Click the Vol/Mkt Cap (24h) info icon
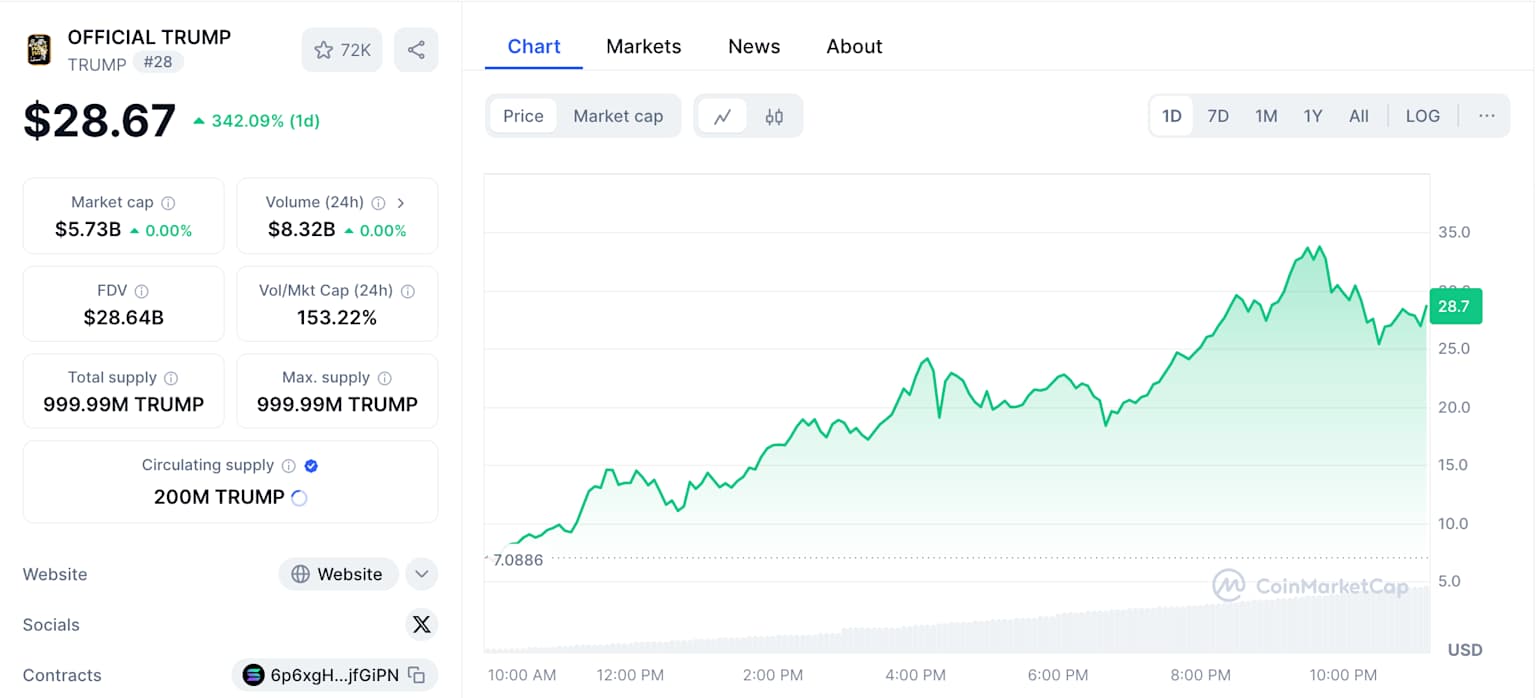 coord(408,291)
